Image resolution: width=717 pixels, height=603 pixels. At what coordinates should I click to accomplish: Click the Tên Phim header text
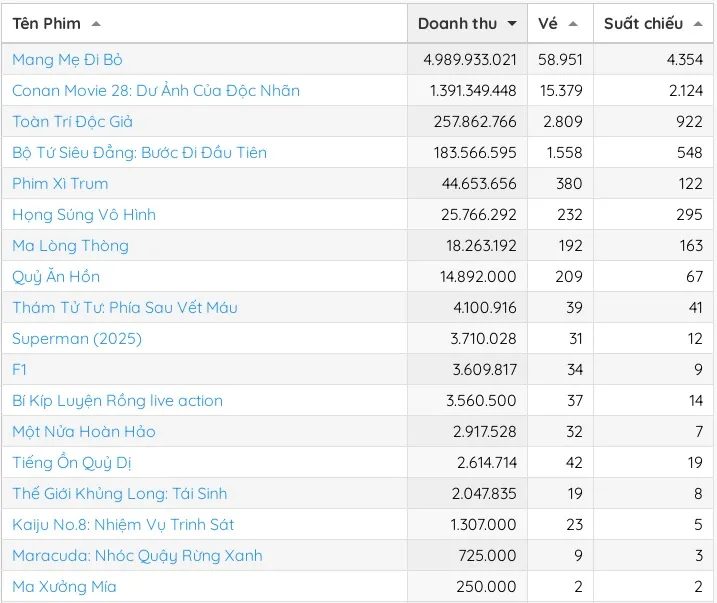tap(47, 23)
